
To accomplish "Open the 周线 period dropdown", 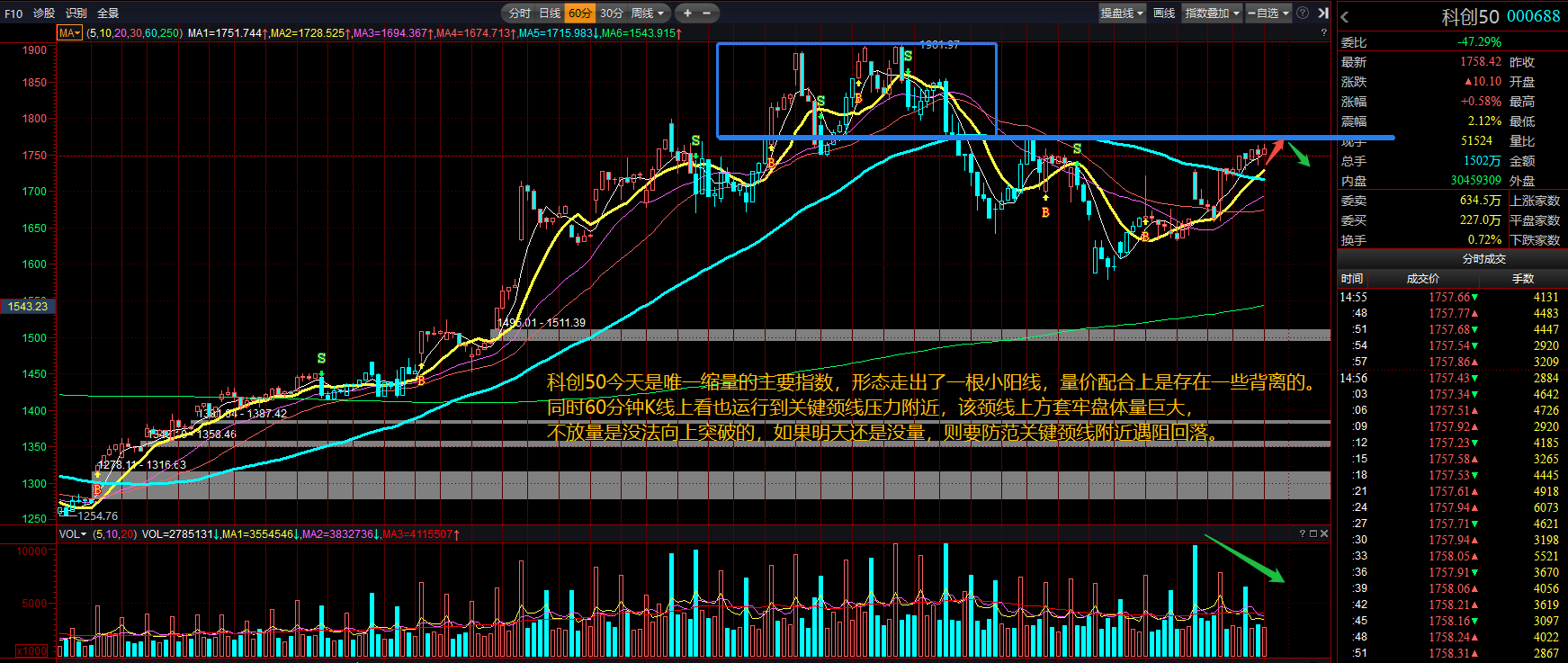I will [x=648, y=13].
